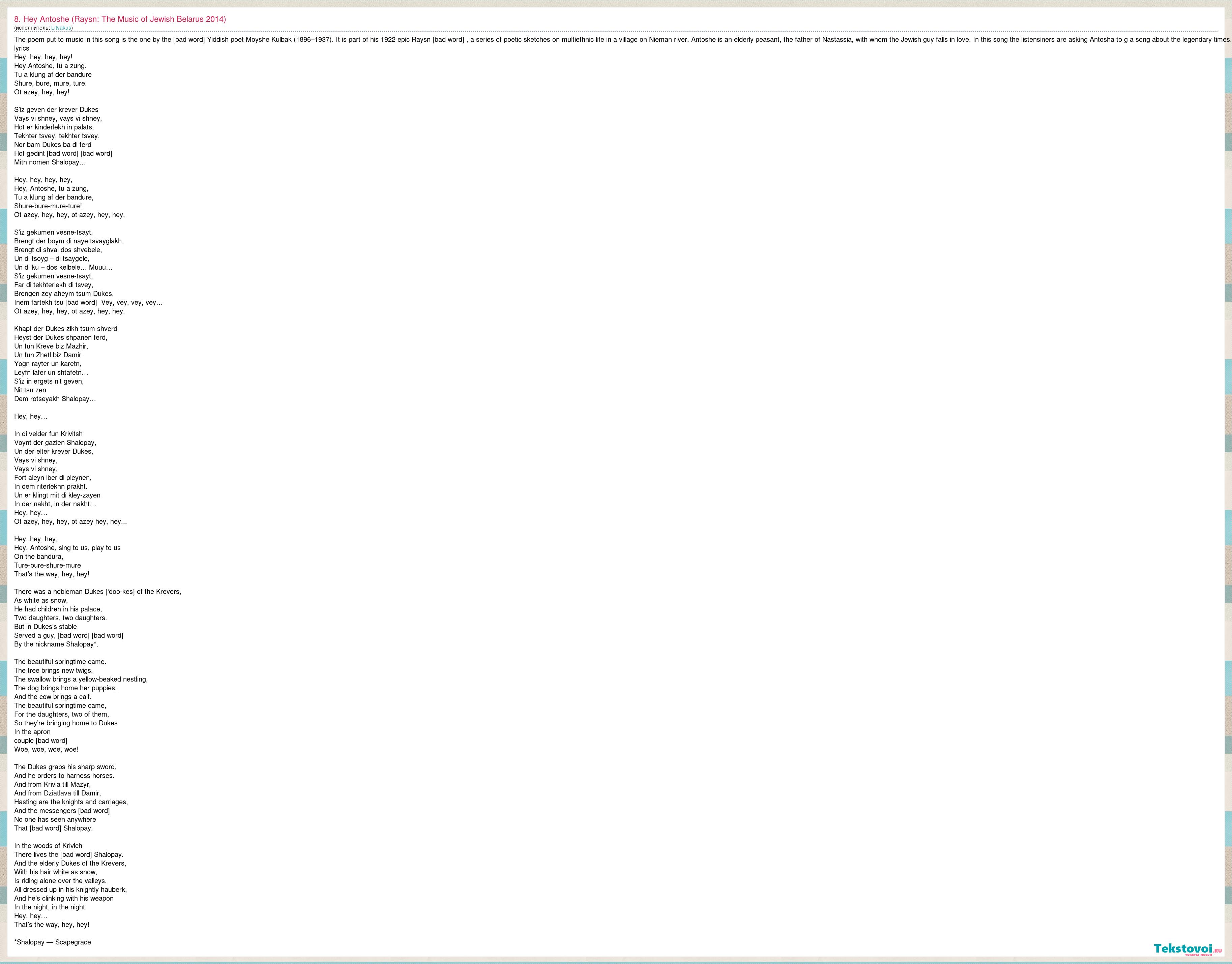
Task: Click the '(исполнитель:' label text
Action: (x=32, y=28)
